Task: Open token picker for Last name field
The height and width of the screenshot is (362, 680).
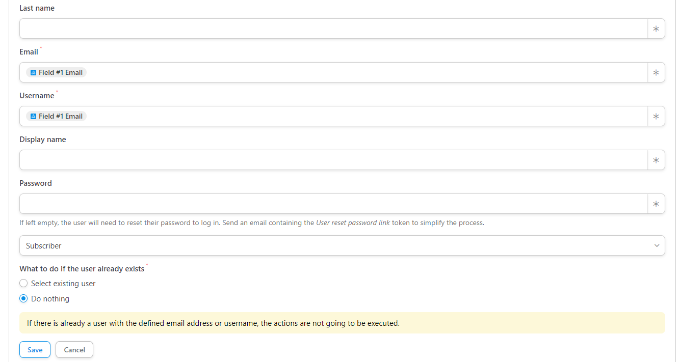Action: pos(656,29)
